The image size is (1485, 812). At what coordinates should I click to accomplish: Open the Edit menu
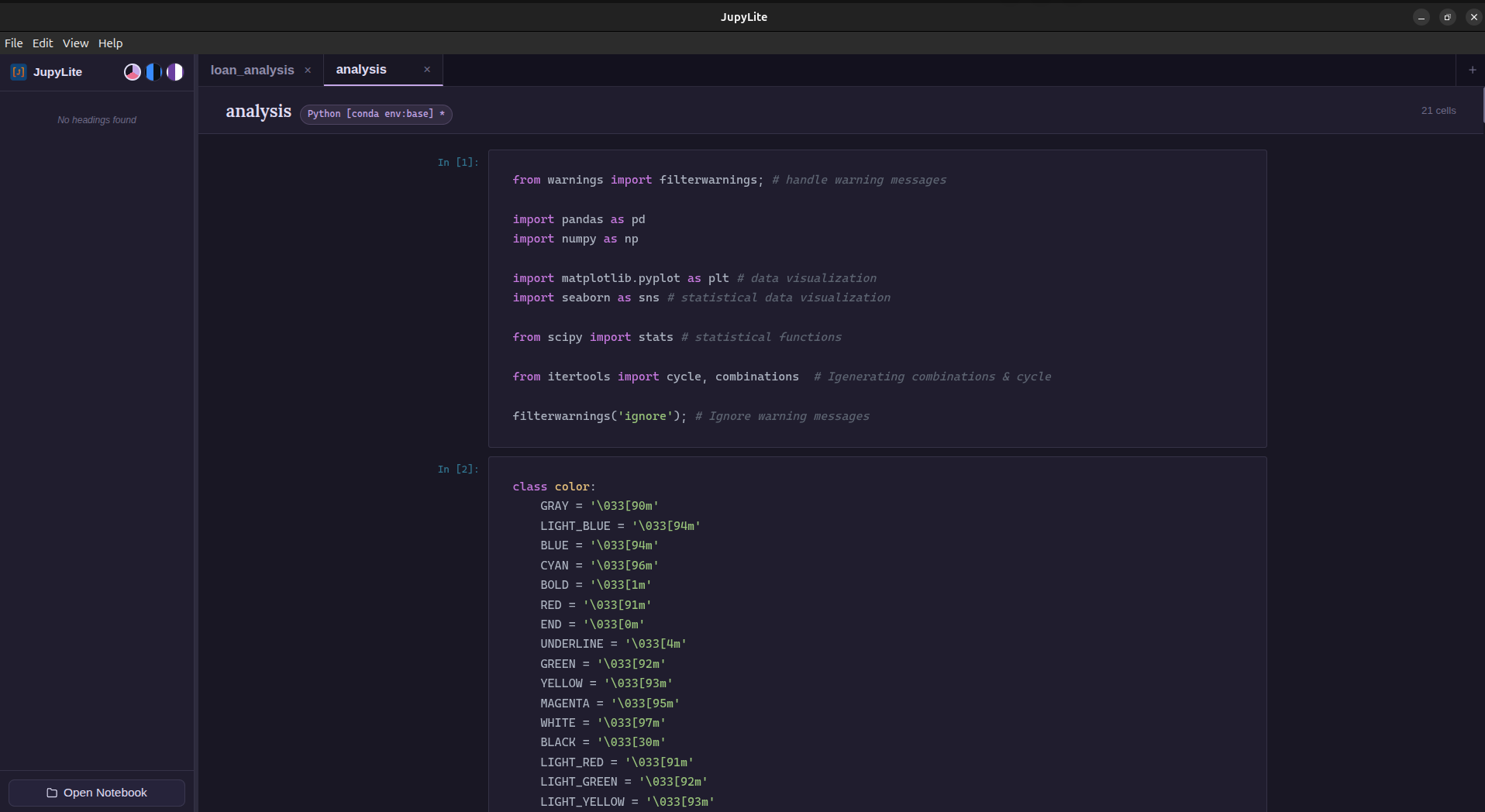42,43
